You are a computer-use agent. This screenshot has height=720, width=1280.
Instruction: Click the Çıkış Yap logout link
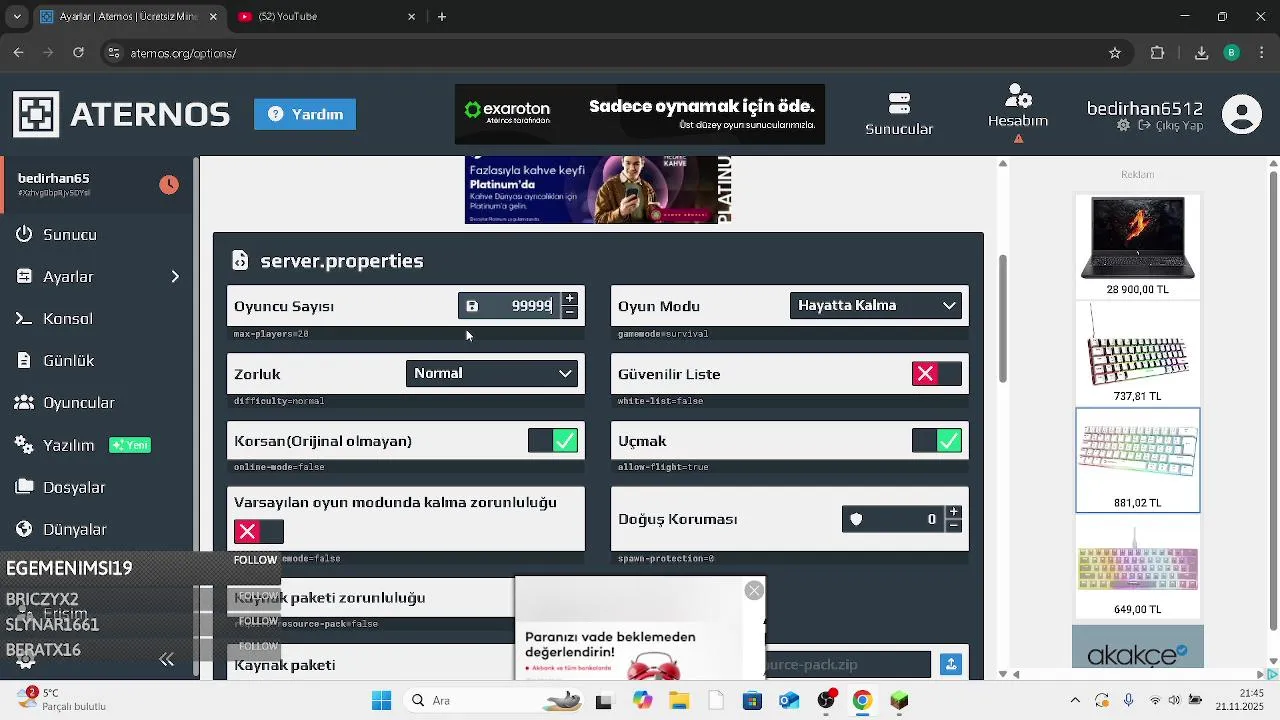pyautogui.click(x=1170, y=126)
